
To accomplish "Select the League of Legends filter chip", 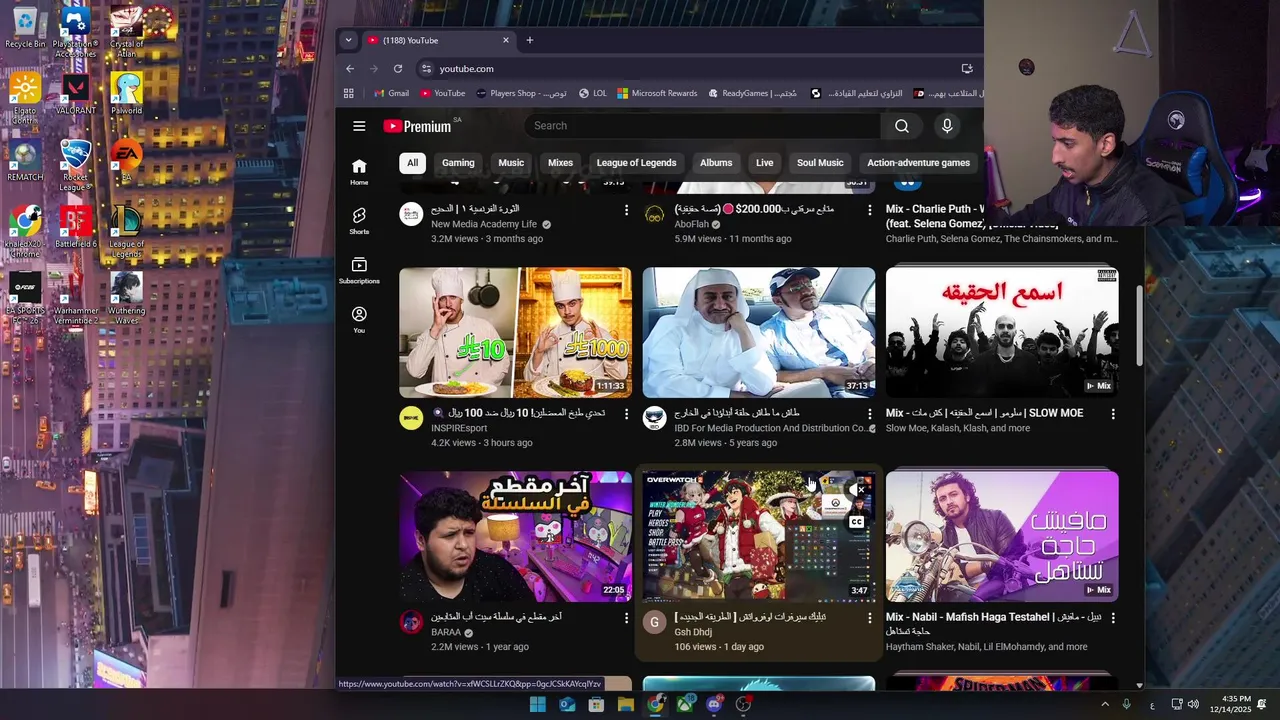I will (x=636, y=163).
